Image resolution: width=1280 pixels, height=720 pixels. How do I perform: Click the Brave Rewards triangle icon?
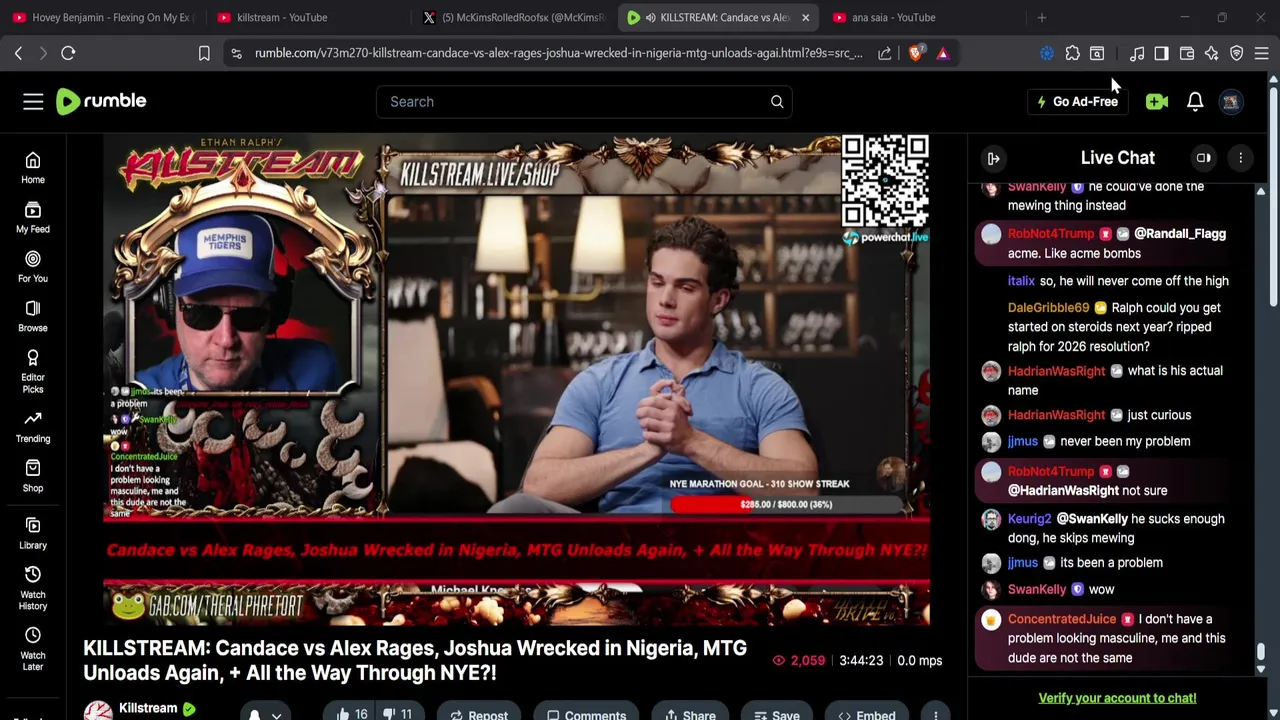point(943,53)
